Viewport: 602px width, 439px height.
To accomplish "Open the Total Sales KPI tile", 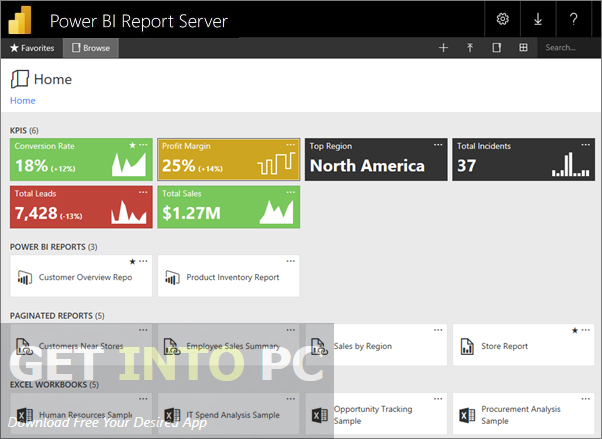I will [228, 207].
